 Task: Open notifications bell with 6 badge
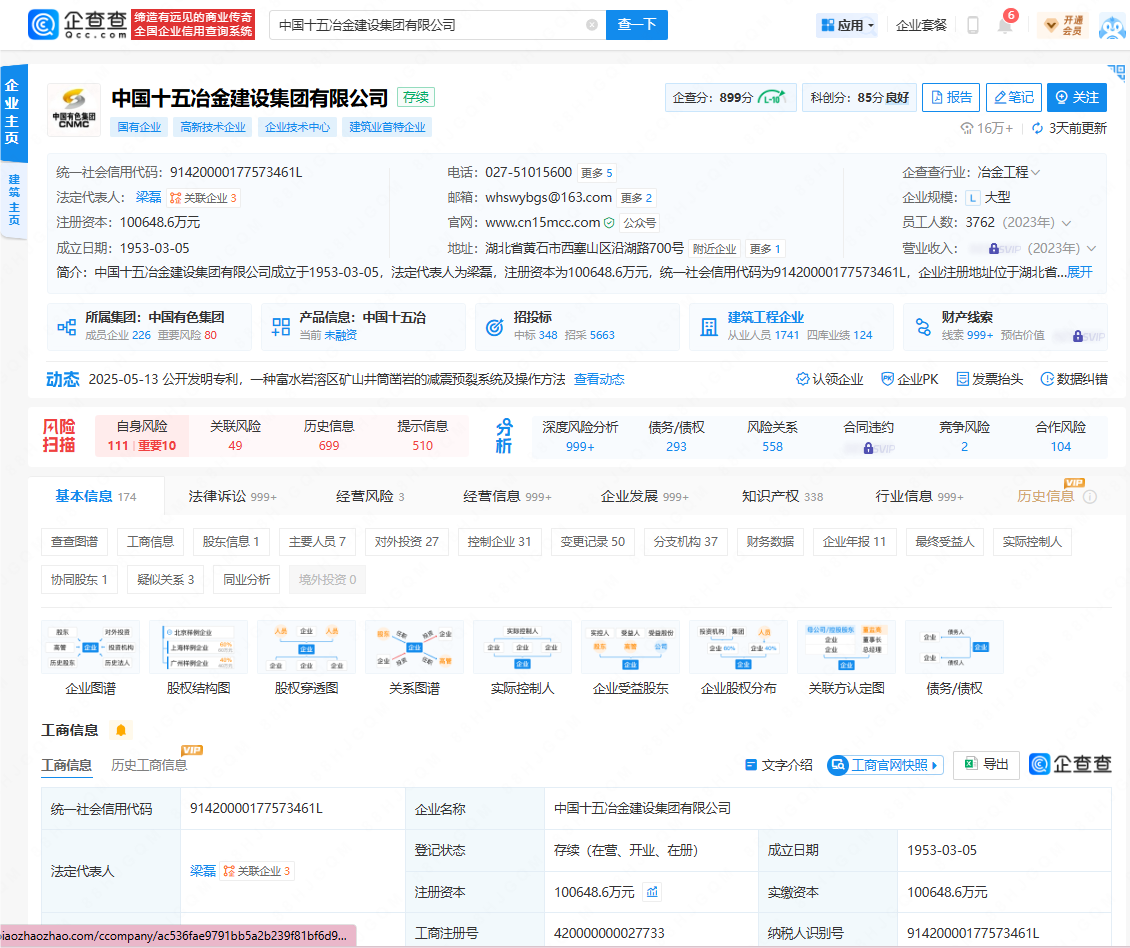coord(1005,24)
